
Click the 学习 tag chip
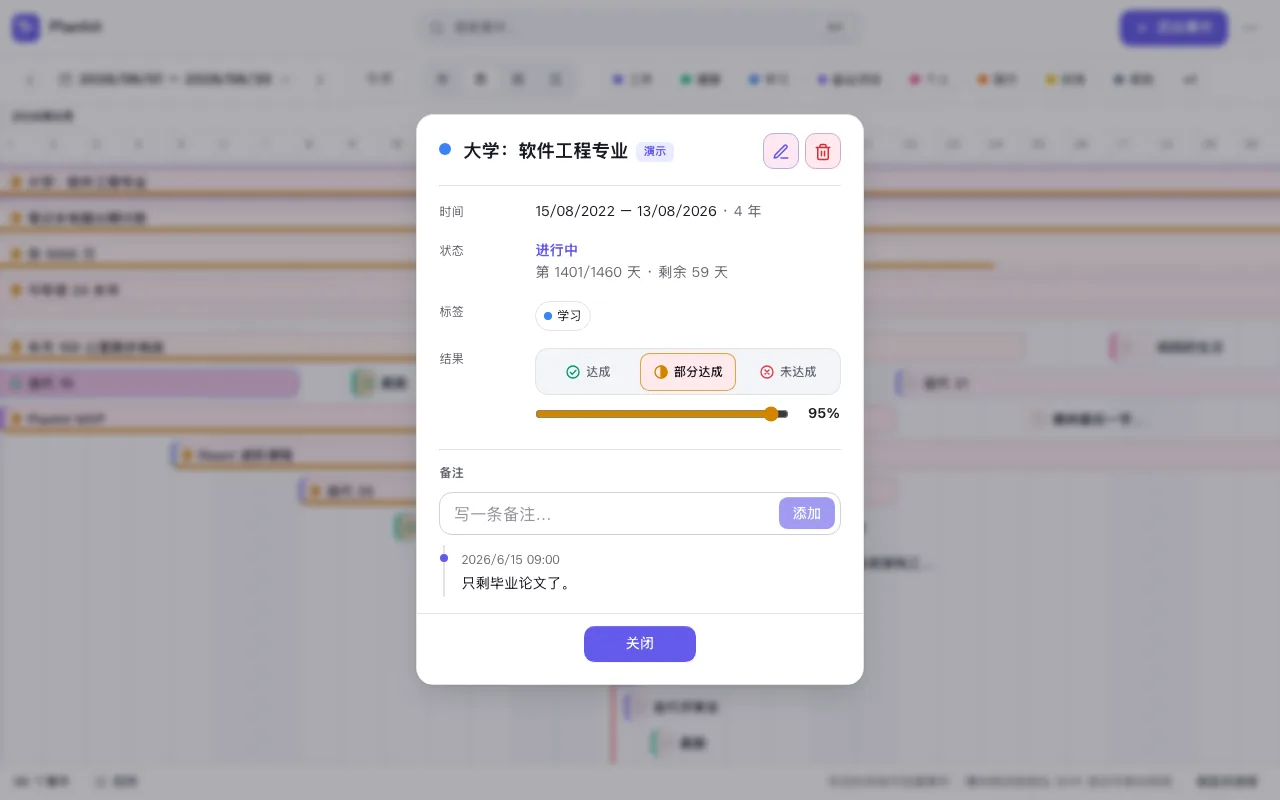563,316
